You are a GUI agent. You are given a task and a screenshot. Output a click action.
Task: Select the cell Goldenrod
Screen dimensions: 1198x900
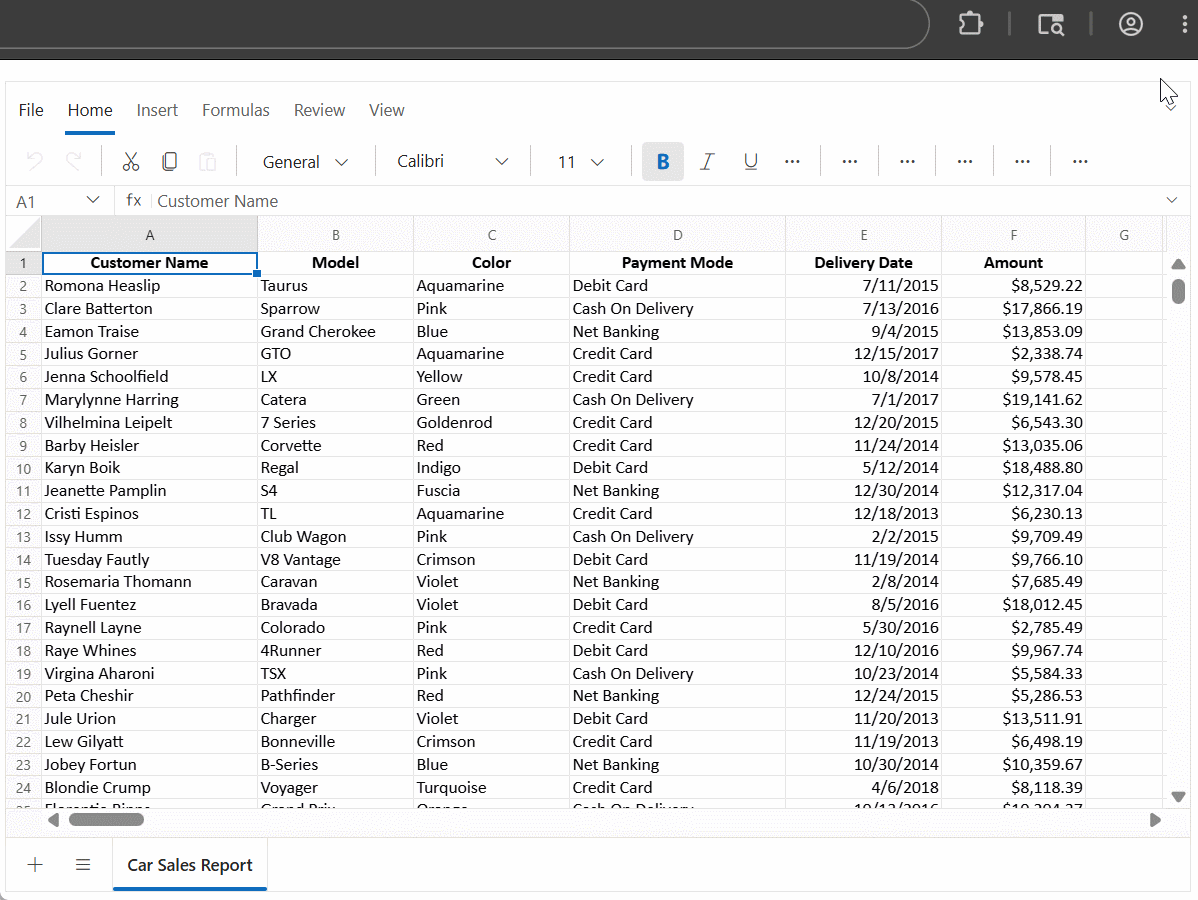[x=491, y=422]
